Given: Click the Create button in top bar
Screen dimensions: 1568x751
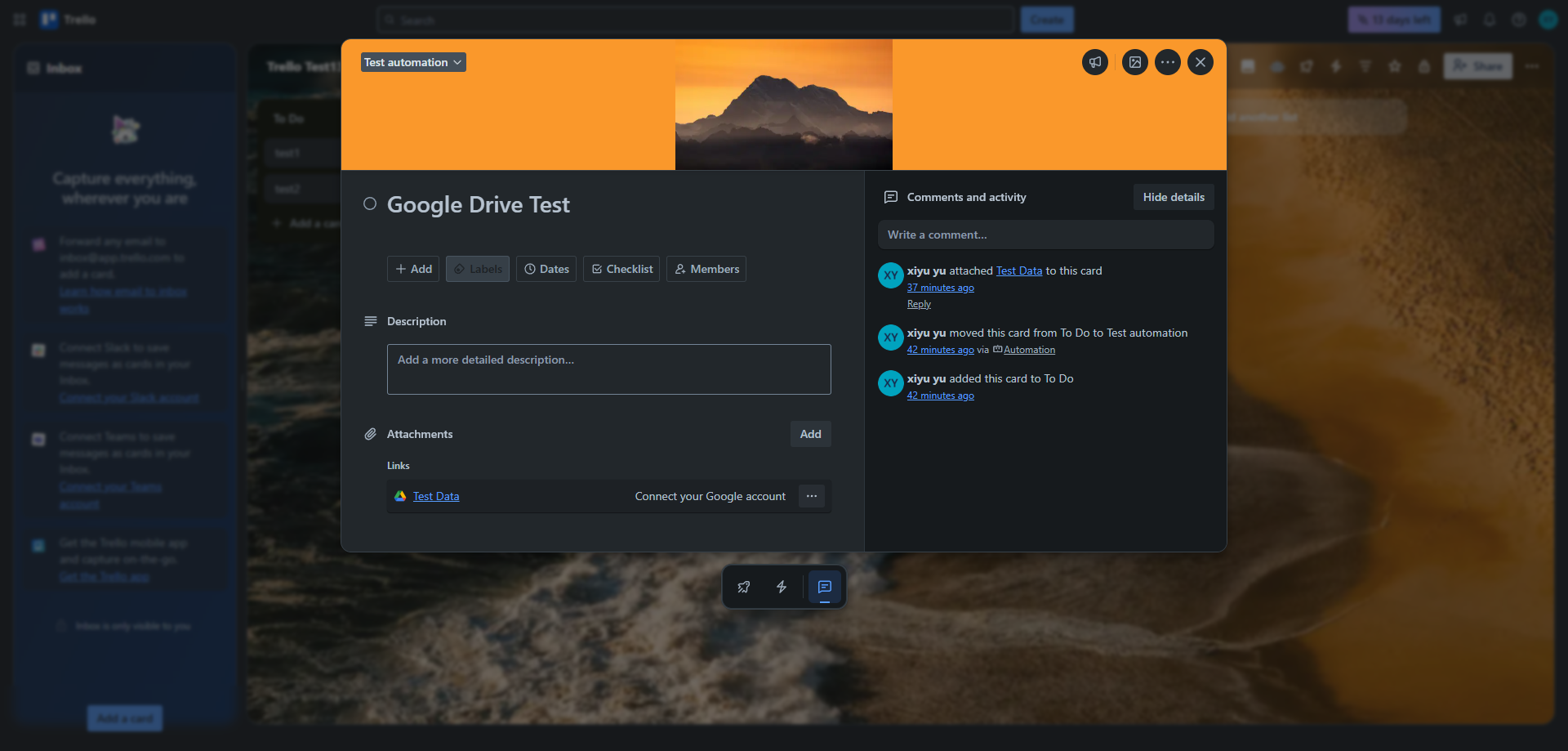Looking at the screenshot, I should [x=1047, y=20].
